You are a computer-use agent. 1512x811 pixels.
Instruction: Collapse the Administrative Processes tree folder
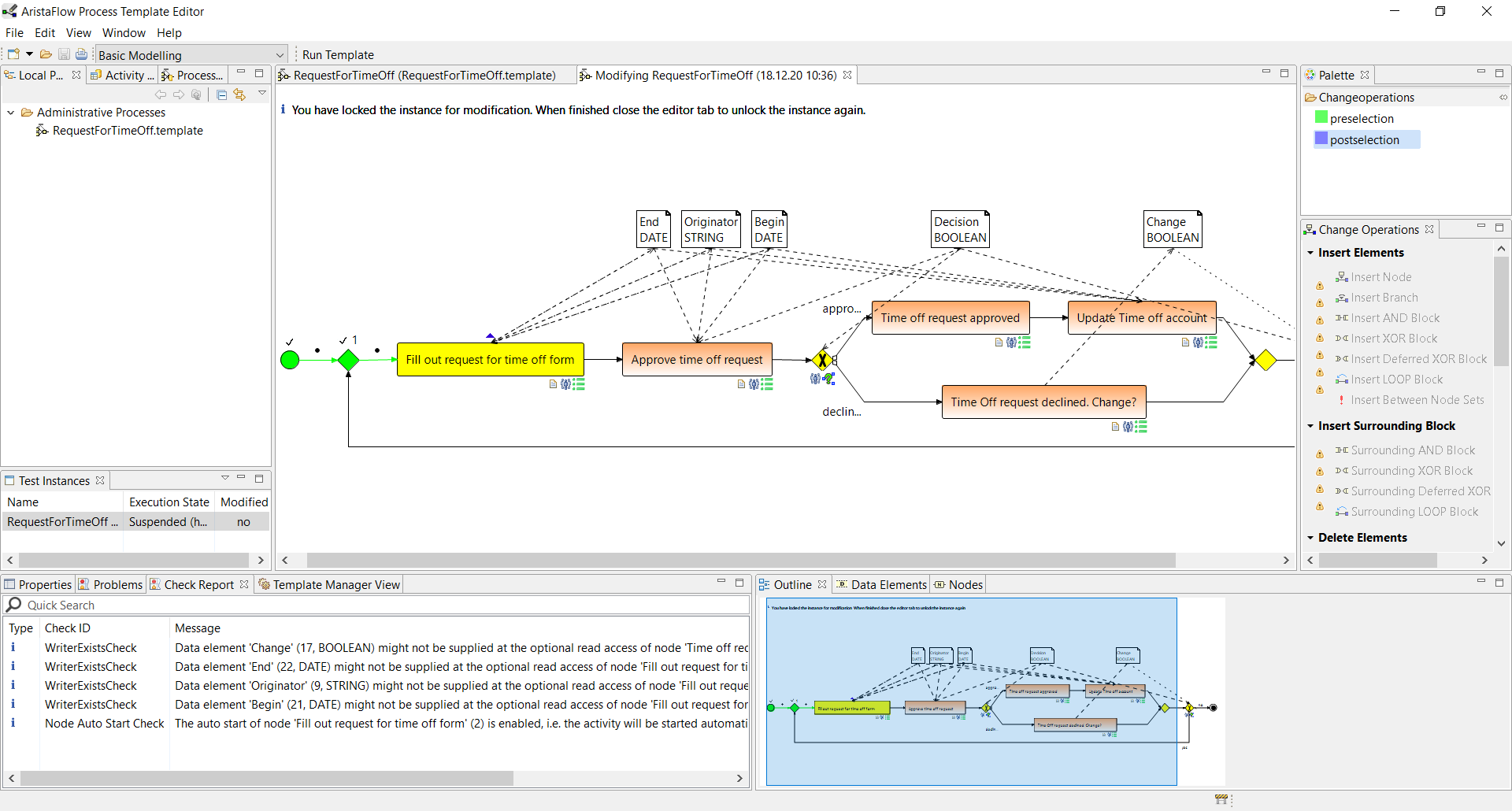[11, 113]
